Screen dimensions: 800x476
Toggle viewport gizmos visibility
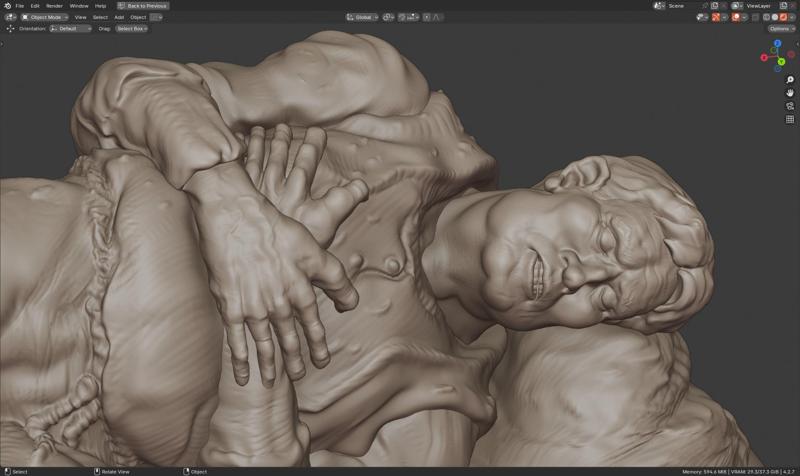(717, 17)
